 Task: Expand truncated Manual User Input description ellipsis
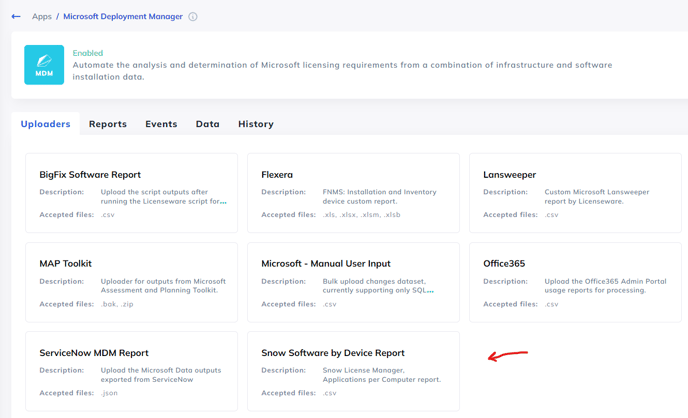pos(430,291)
